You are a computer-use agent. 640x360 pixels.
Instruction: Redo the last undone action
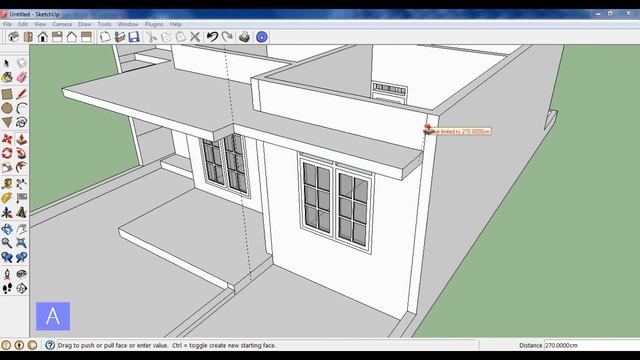click(227, 37)
